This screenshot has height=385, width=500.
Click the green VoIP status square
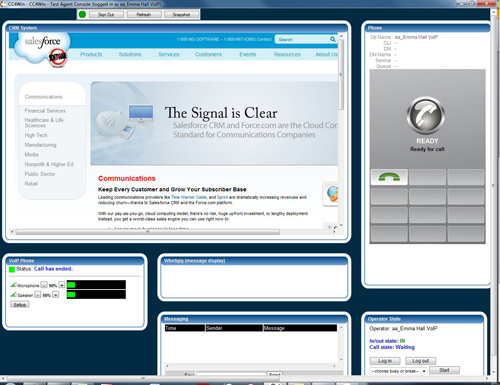(12, 269)
